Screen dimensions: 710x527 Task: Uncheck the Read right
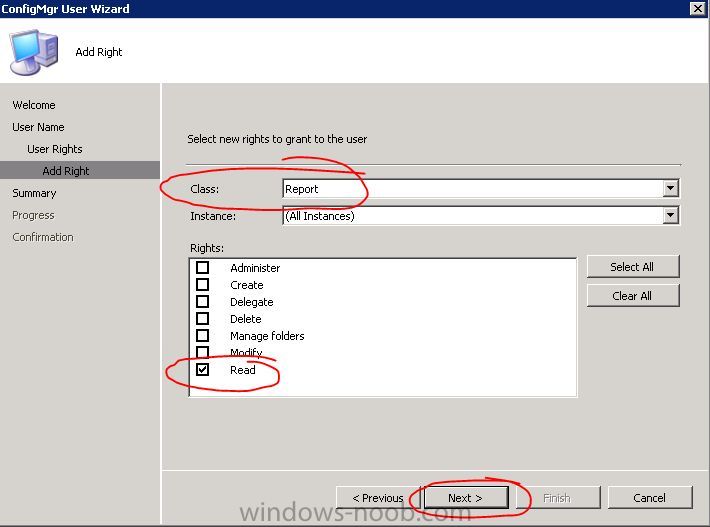[202, 369]
